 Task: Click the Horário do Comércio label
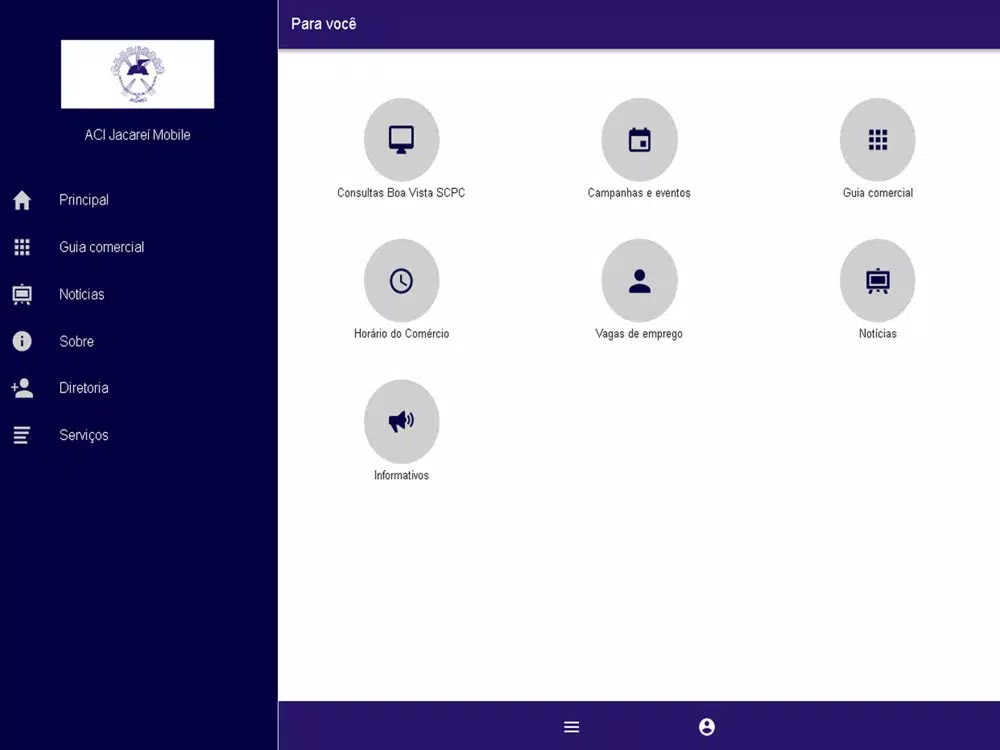click(401, 334)
